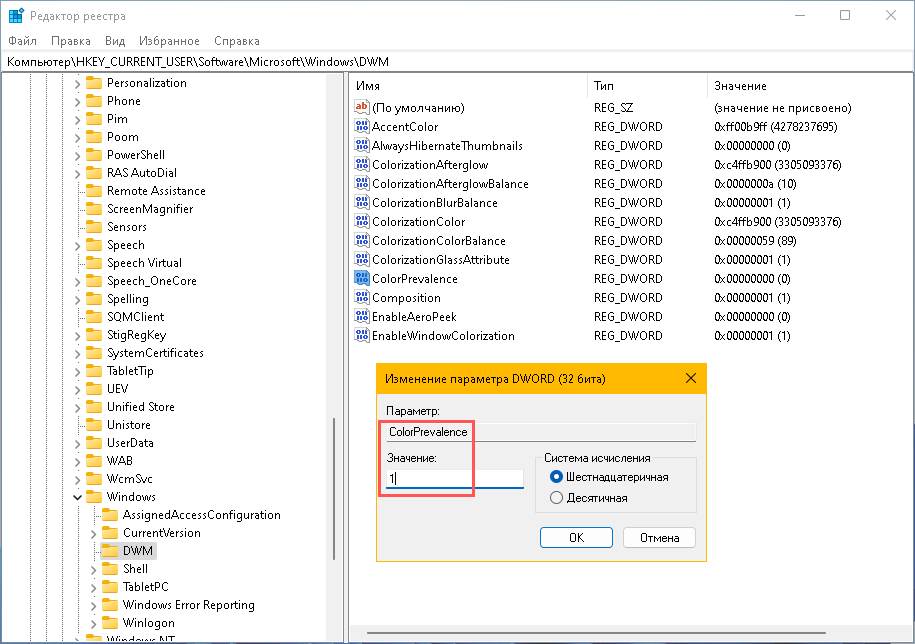Click the Значение input field
Image resolution: width=915 pixels, height=644 pixels.
[455, 479]
